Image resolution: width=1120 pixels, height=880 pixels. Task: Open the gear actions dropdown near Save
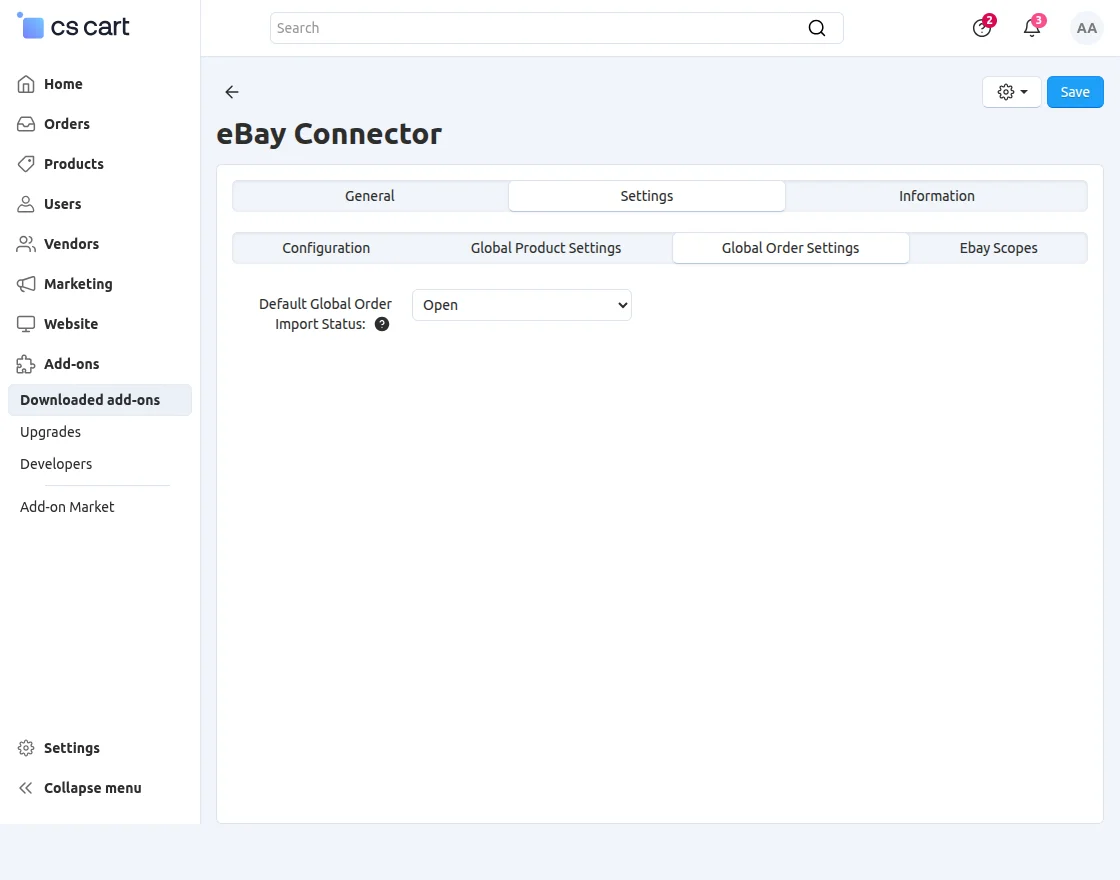click(x=1011, y=92)
